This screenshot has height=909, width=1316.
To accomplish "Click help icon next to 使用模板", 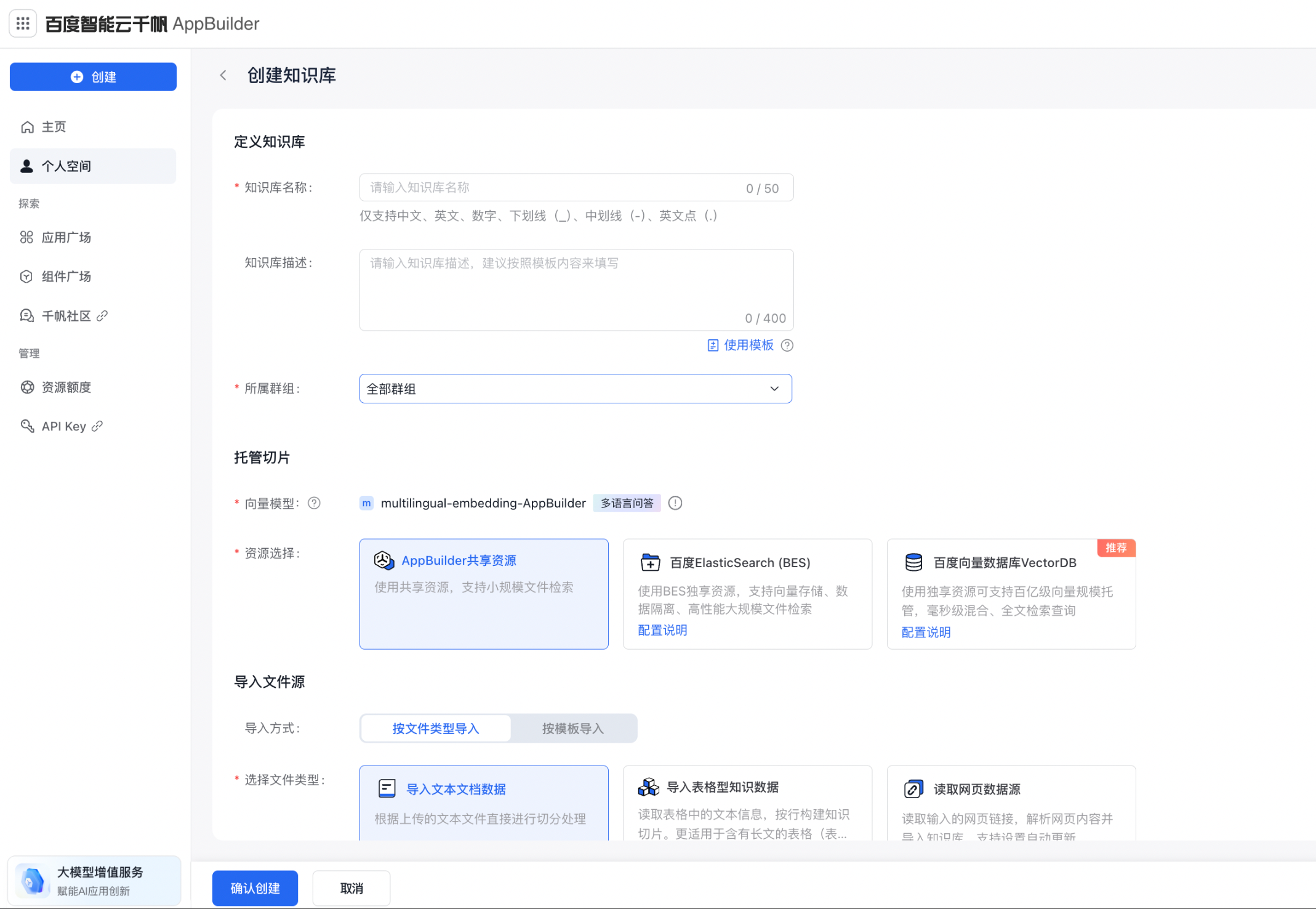I will [x=787, y=345].
